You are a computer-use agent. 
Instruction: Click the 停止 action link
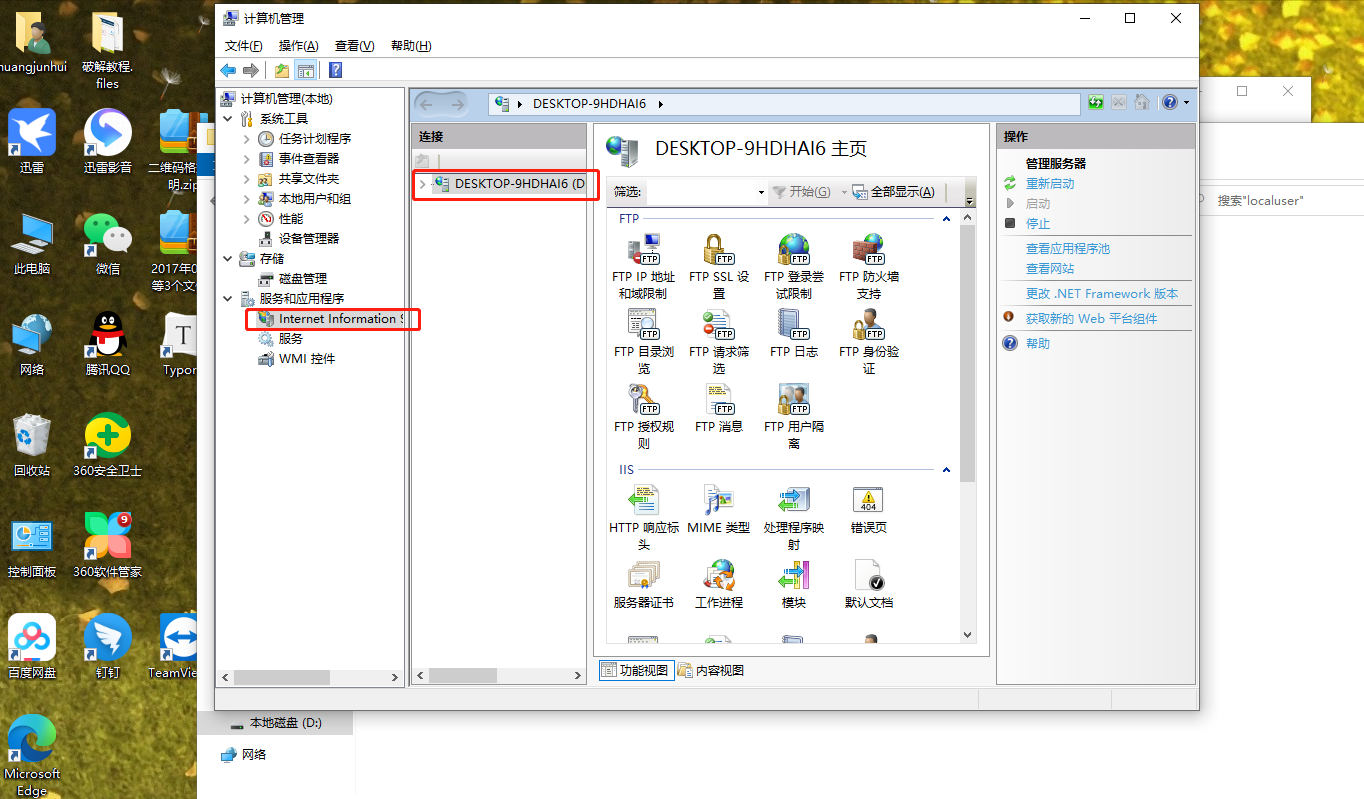tap(1038, 223)
